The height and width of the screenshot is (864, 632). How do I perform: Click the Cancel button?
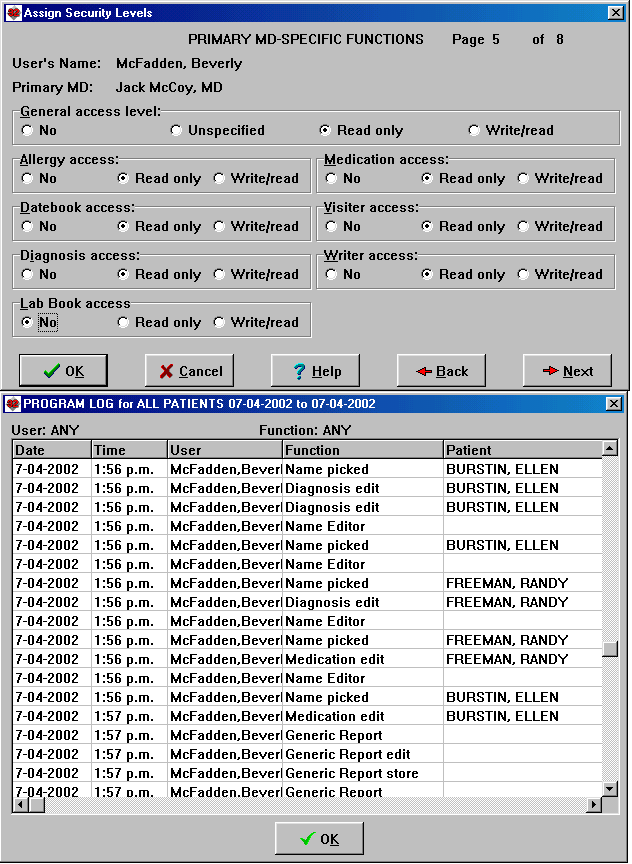(190, 371)
